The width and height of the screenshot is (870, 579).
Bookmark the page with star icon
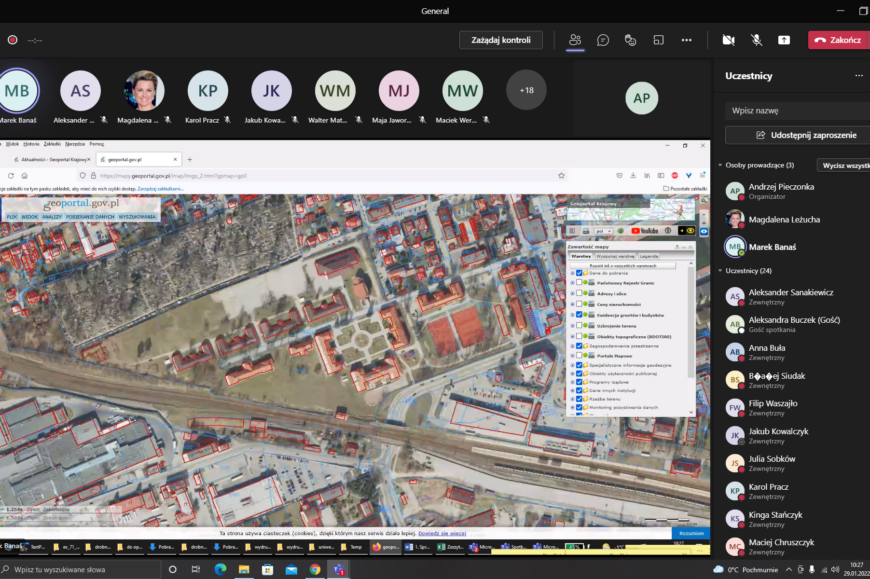562,176
